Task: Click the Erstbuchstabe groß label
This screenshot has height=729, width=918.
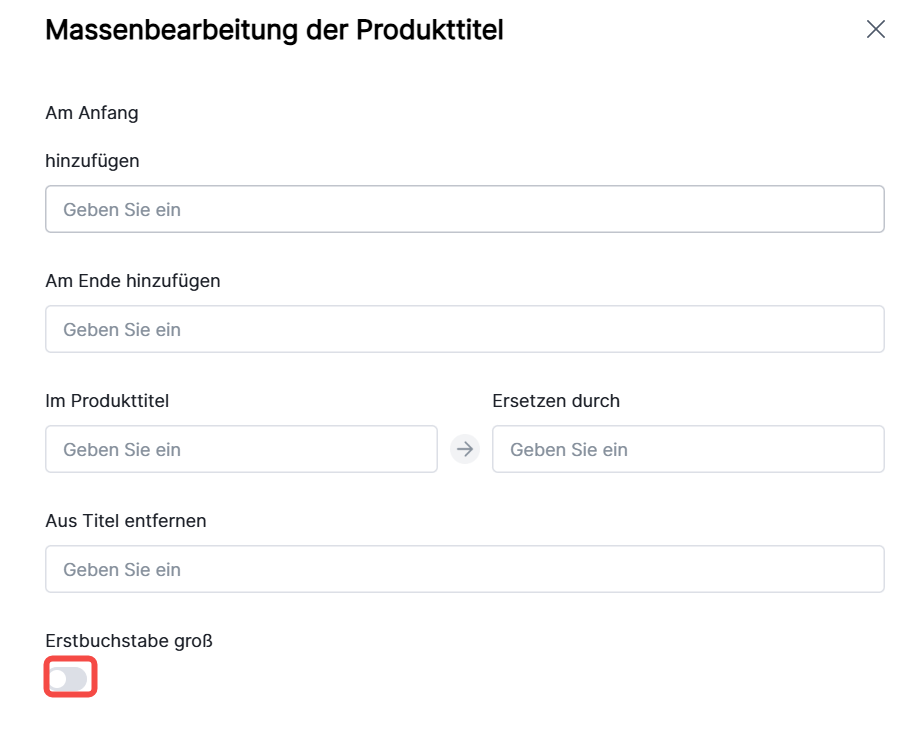Action: [x=129, y=641]
